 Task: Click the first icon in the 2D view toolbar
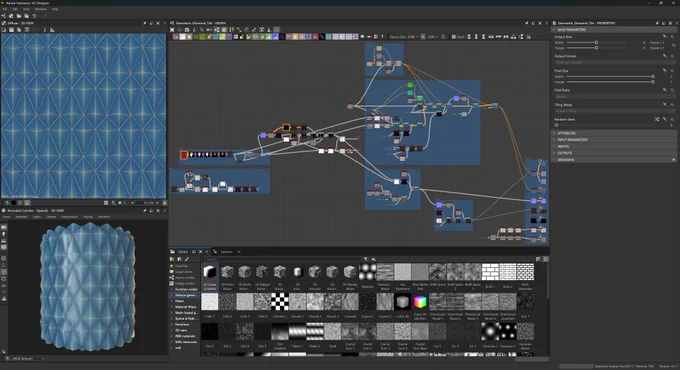pyautogui.click(x=3, y=30)
